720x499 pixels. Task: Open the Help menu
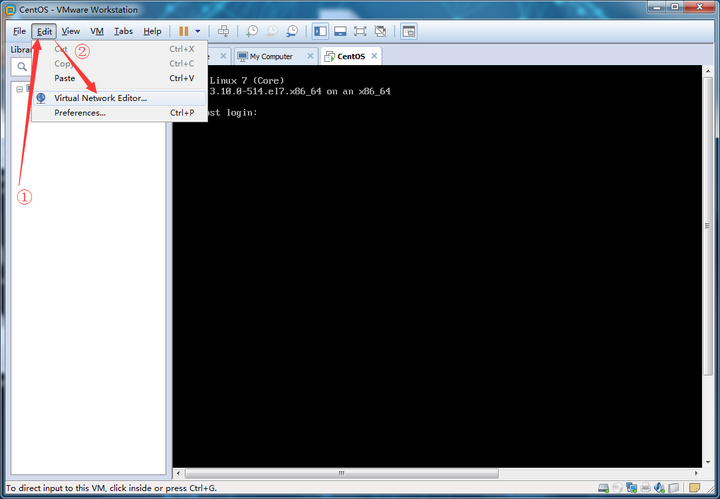(x=152, y=31)
